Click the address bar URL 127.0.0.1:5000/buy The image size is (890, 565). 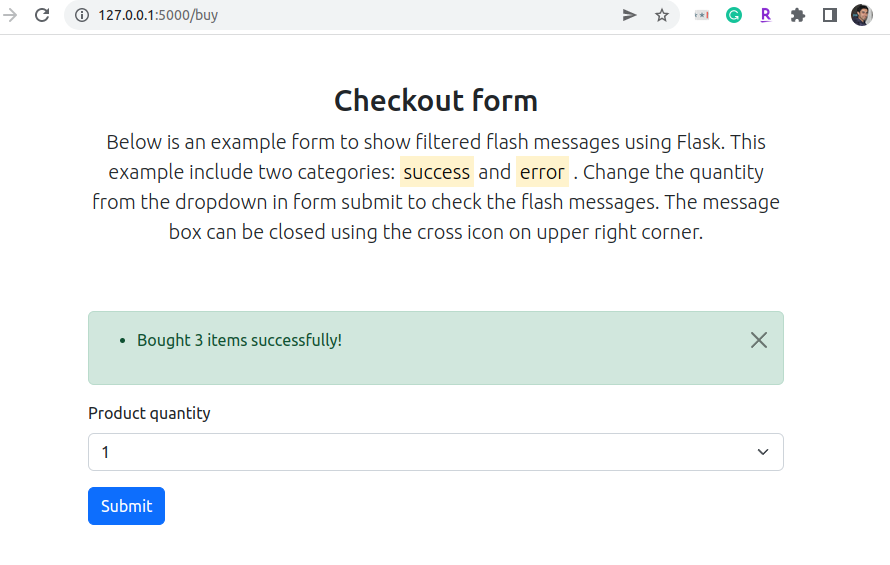158,15
